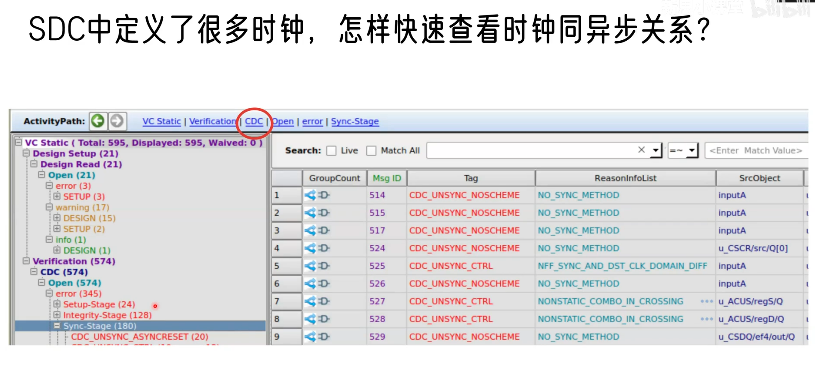The image size is (815, 369).
Task: Open the blue tree icon for Msg ID 525
Action: coord(310,266)
